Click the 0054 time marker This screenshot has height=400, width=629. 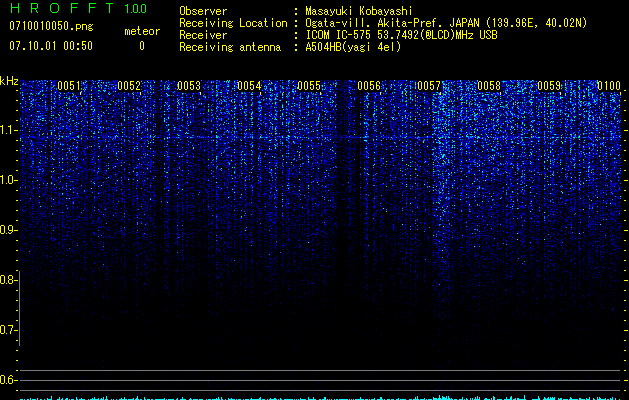249,86
